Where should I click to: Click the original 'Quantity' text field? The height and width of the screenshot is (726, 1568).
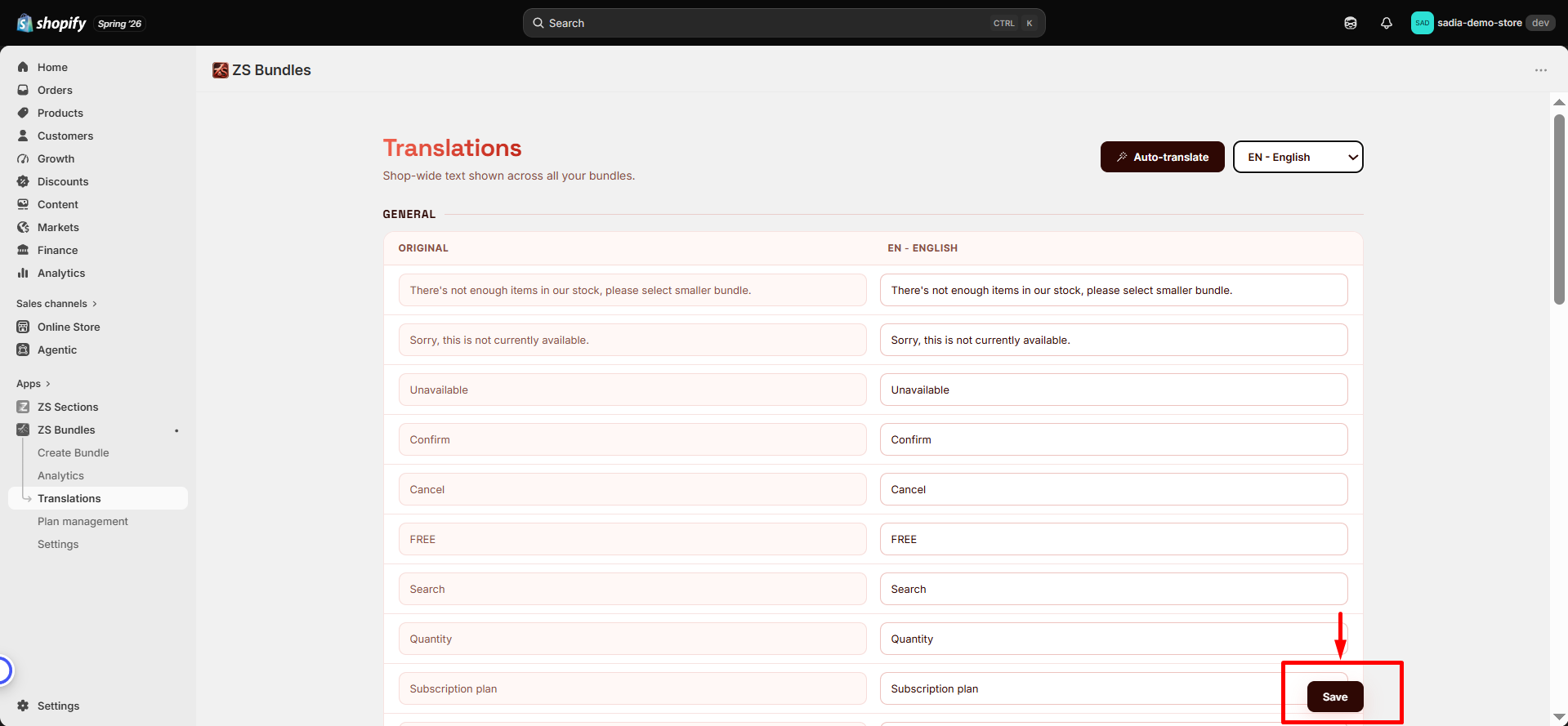pos(632,639)
